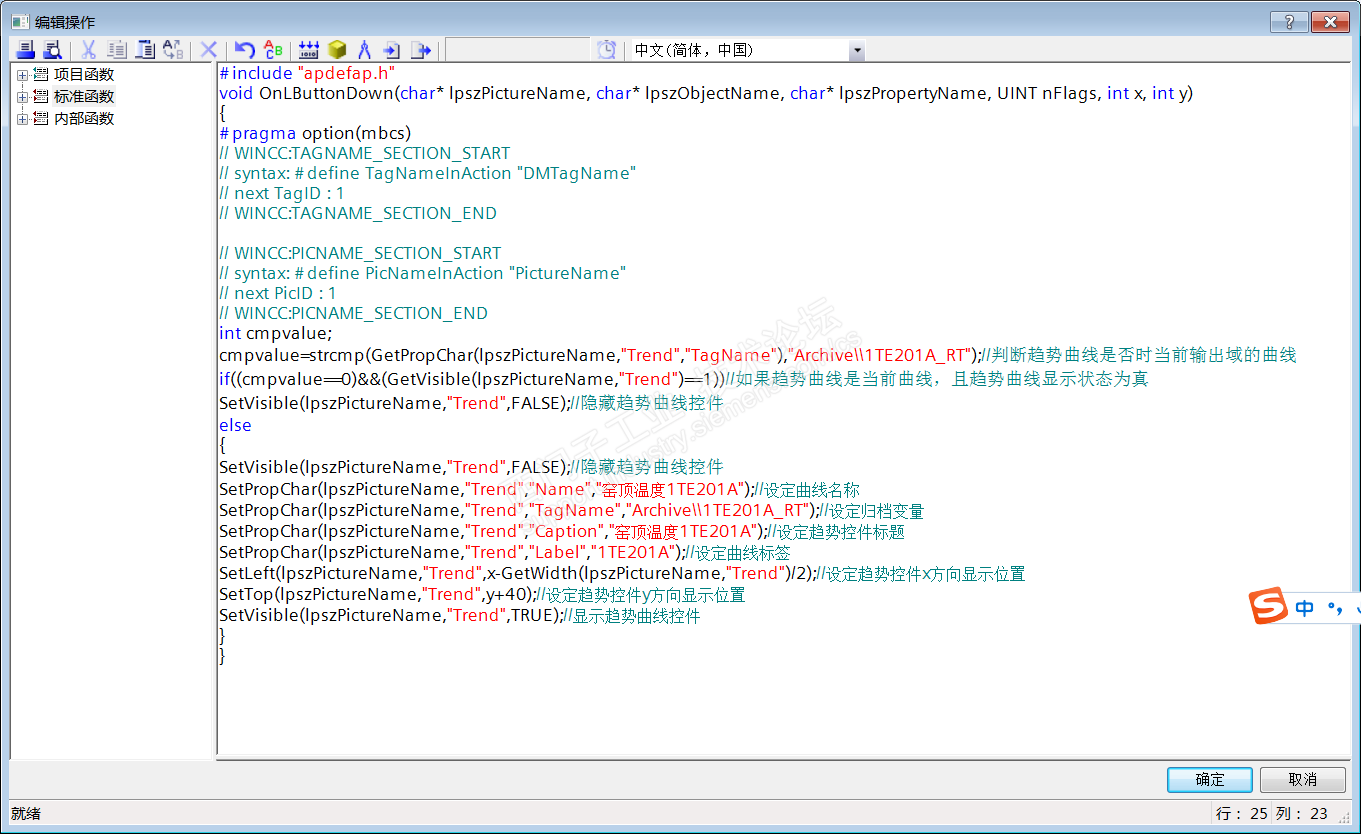Click the WINCC:PICNAME_SECTION_START comment line

(x=360, y=253)
